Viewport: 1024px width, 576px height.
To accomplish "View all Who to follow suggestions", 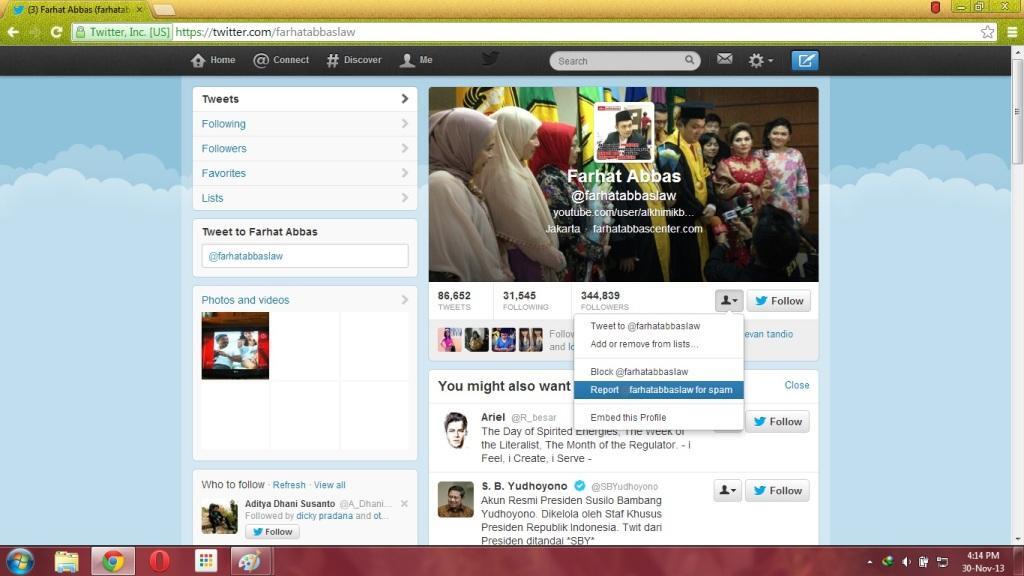I will pyautogui.click(x=329, y=485).
